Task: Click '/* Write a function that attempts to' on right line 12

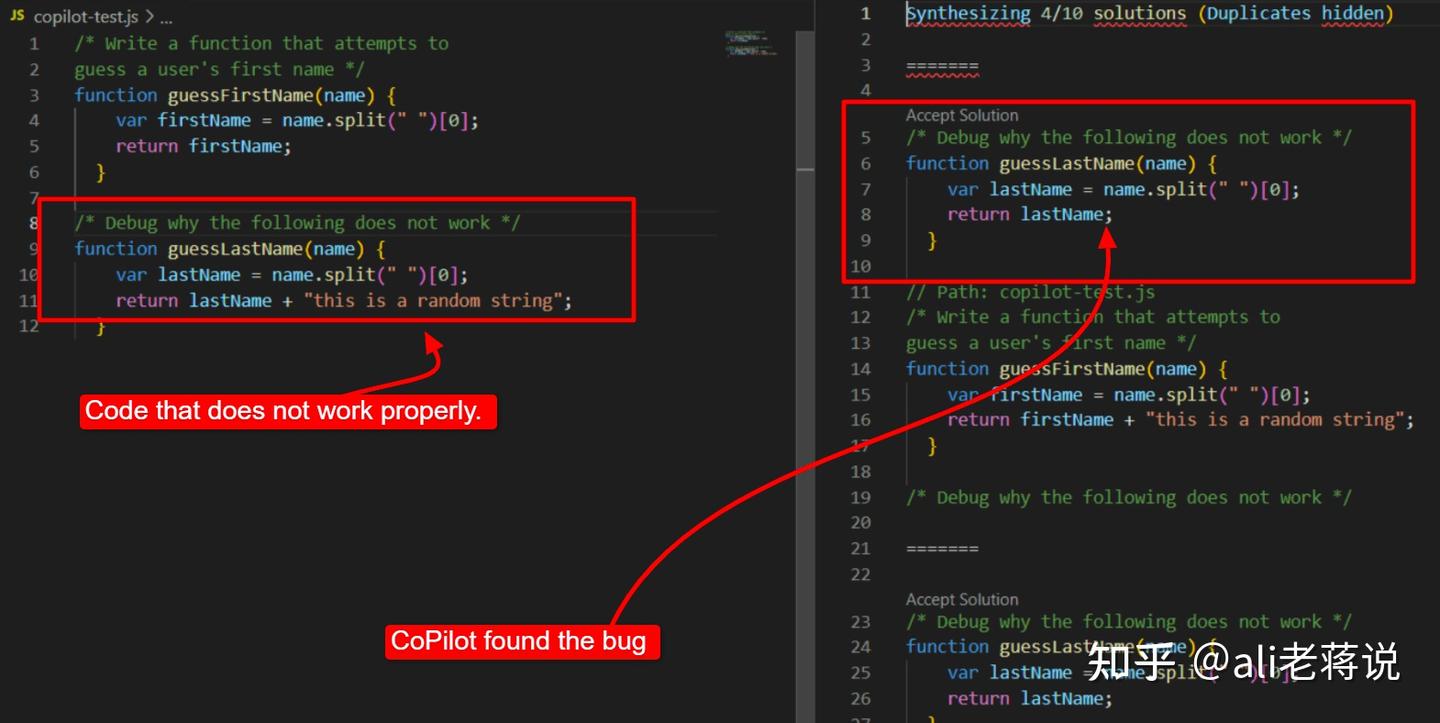Action: tap(1093, 317)
